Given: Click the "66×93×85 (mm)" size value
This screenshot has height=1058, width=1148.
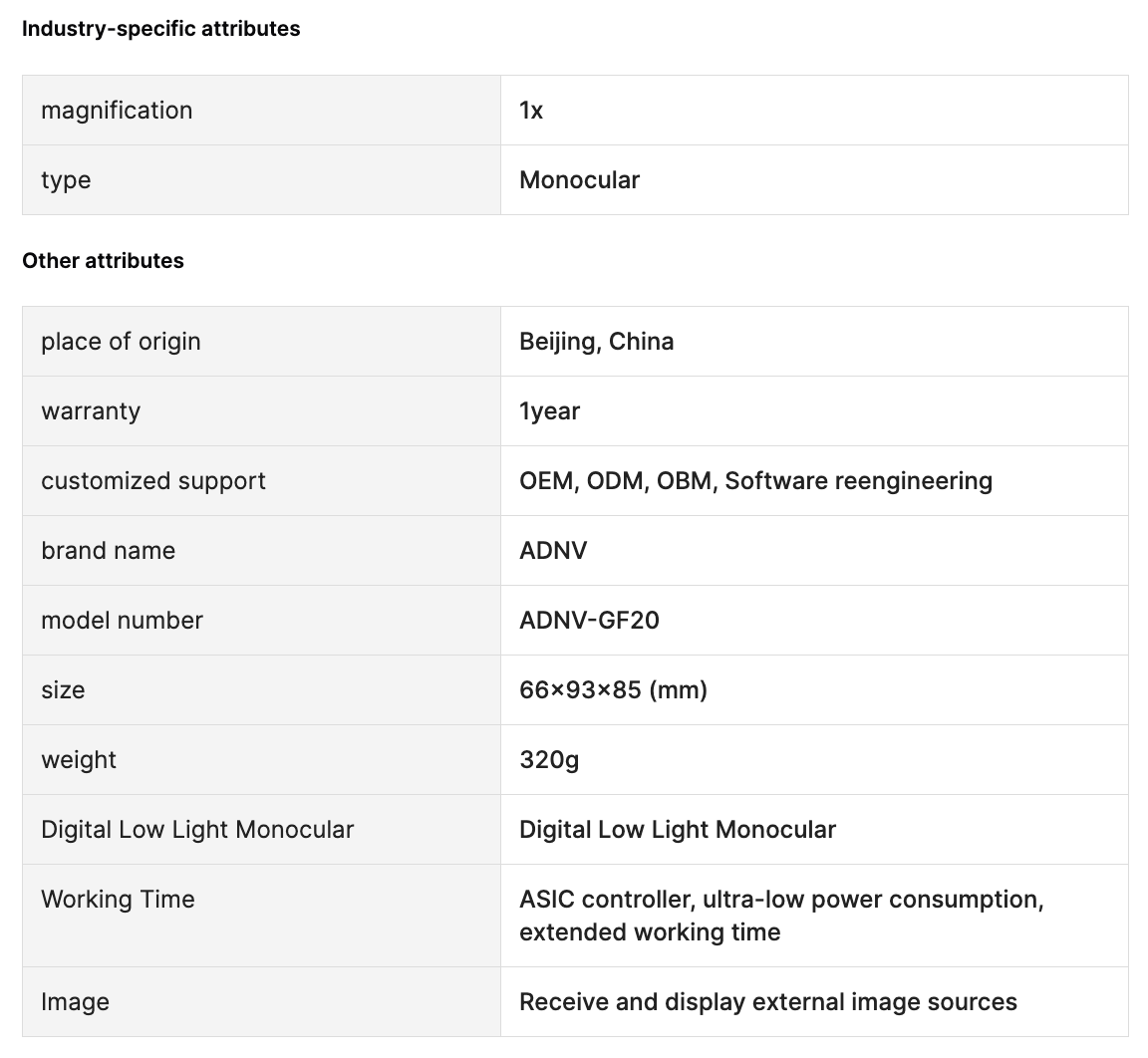Looking at the screenshot, I should click(613, 690).
